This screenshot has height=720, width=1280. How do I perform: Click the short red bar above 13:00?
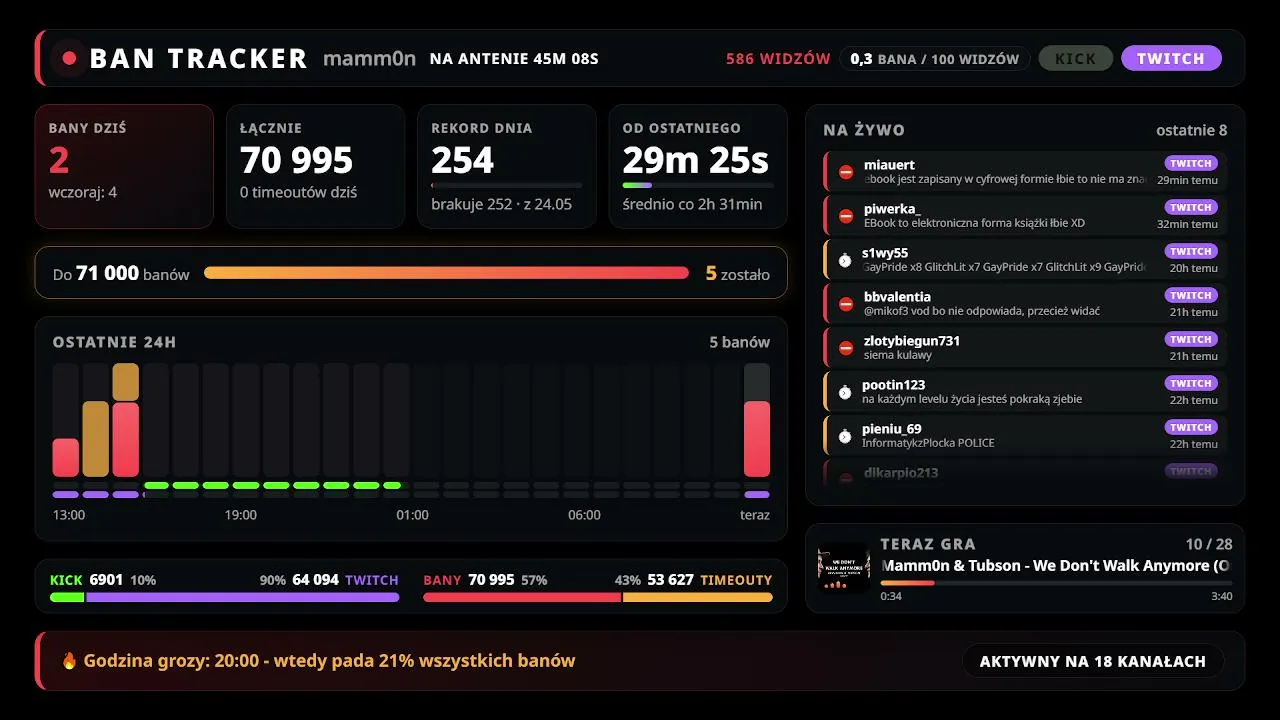pyautogui.click(x=66, y=457)
